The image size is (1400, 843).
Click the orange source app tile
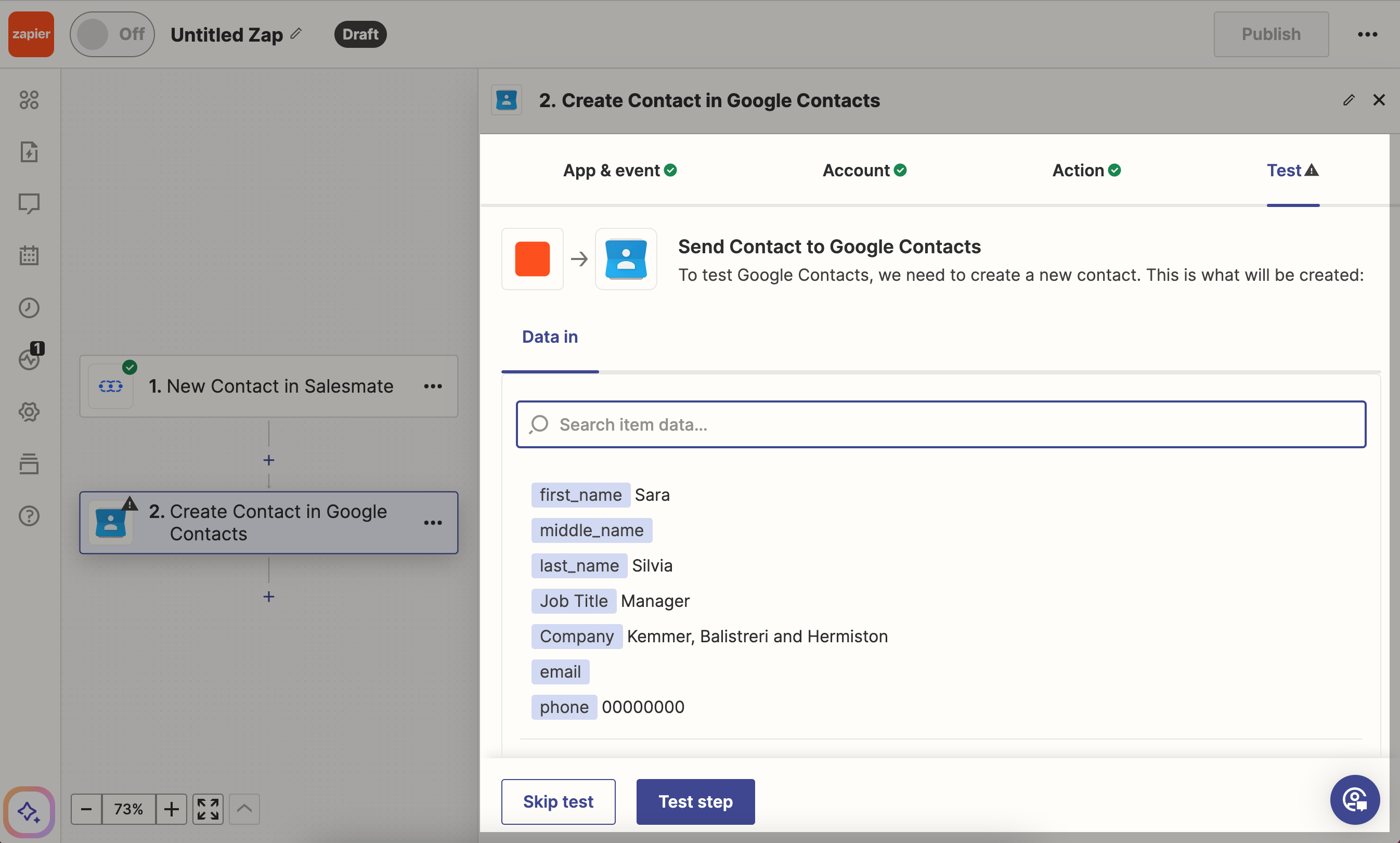(532, 259)
